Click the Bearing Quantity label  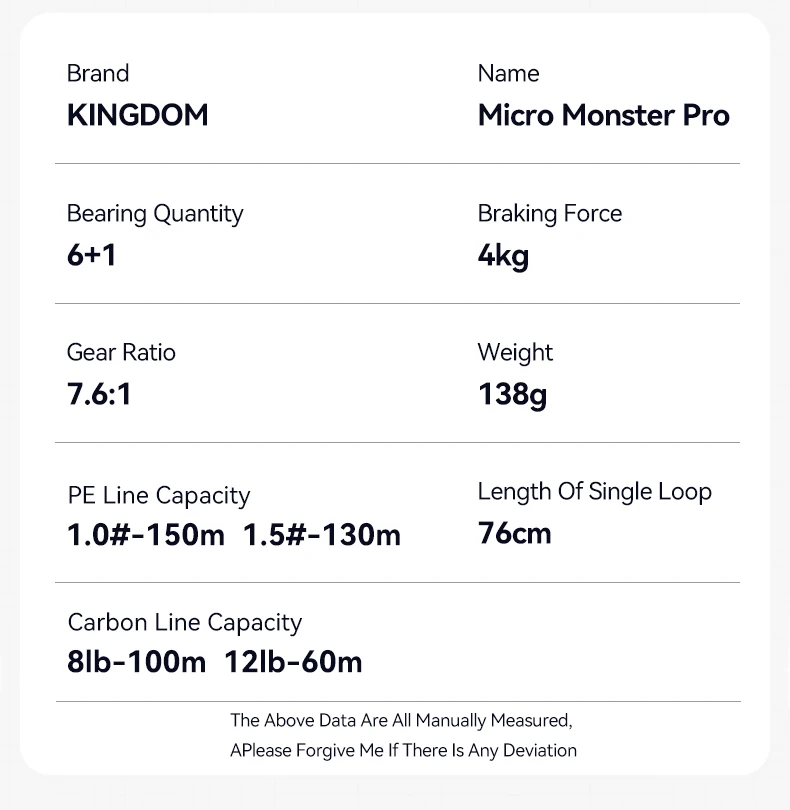coord(155,214)
